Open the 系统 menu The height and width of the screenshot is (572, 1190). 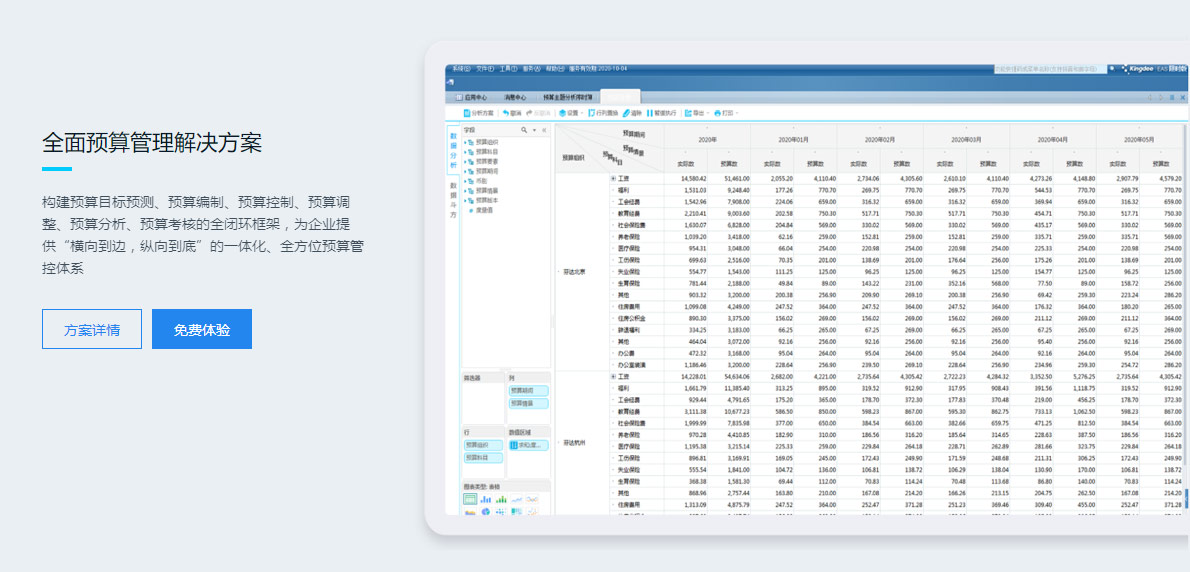point(461,68)
